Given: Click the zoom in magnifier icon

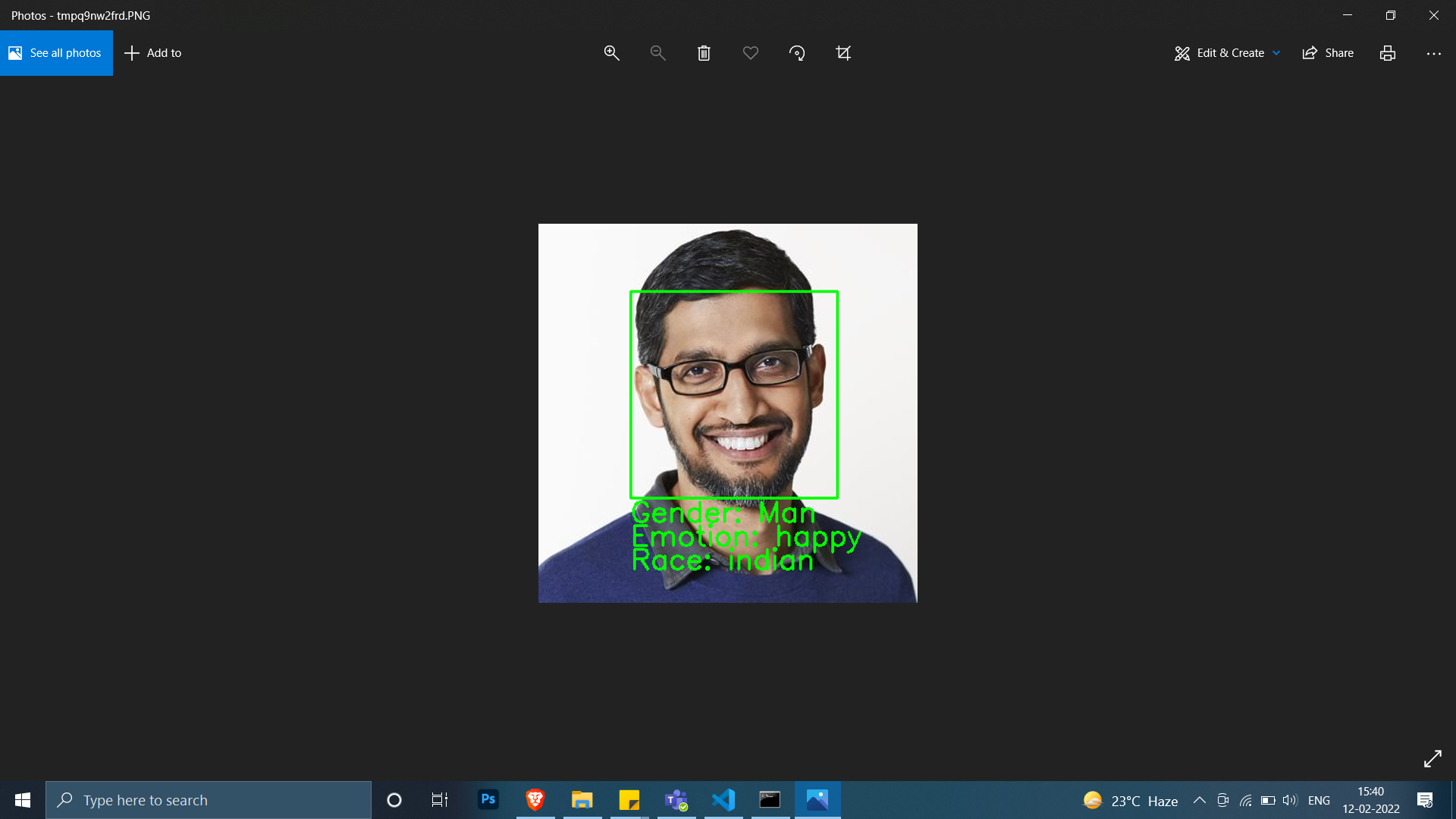Looking at the screenshot, I should click(611, 53).
